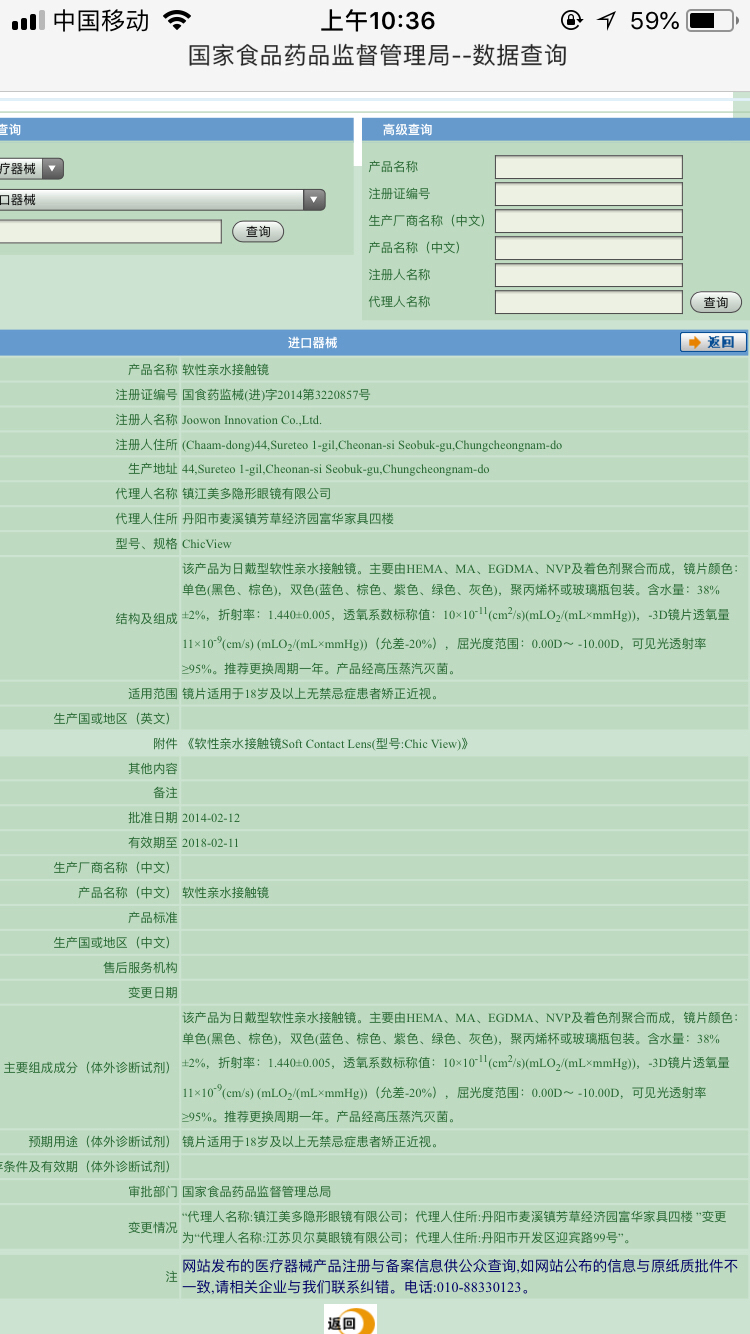This screenshot has width=750, height=1334.
Task: Select approval date 2014-02-12
Action: pos(211,818)
